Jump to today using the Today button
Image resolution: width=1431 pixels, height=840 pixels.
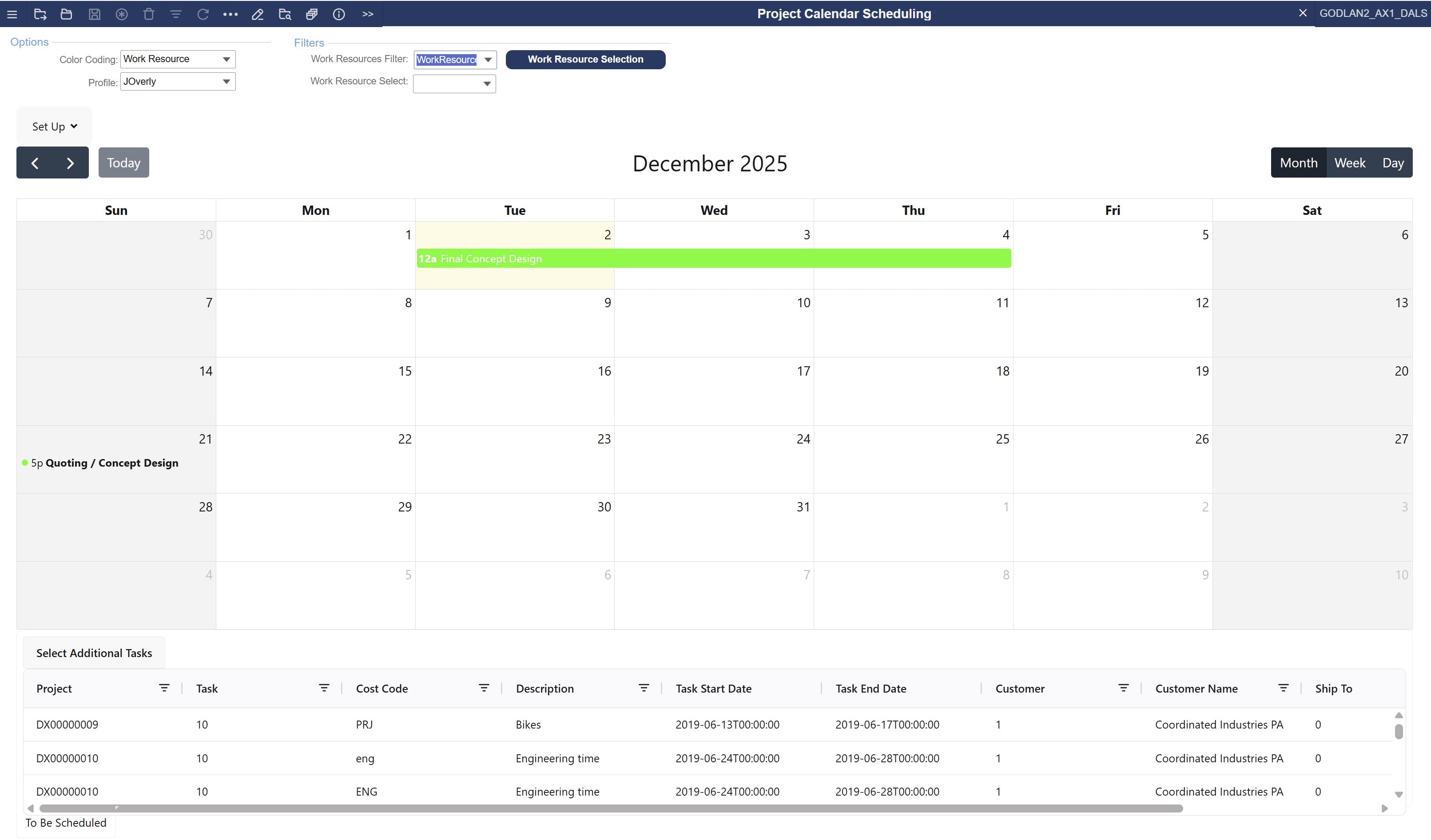click(123, 162)
